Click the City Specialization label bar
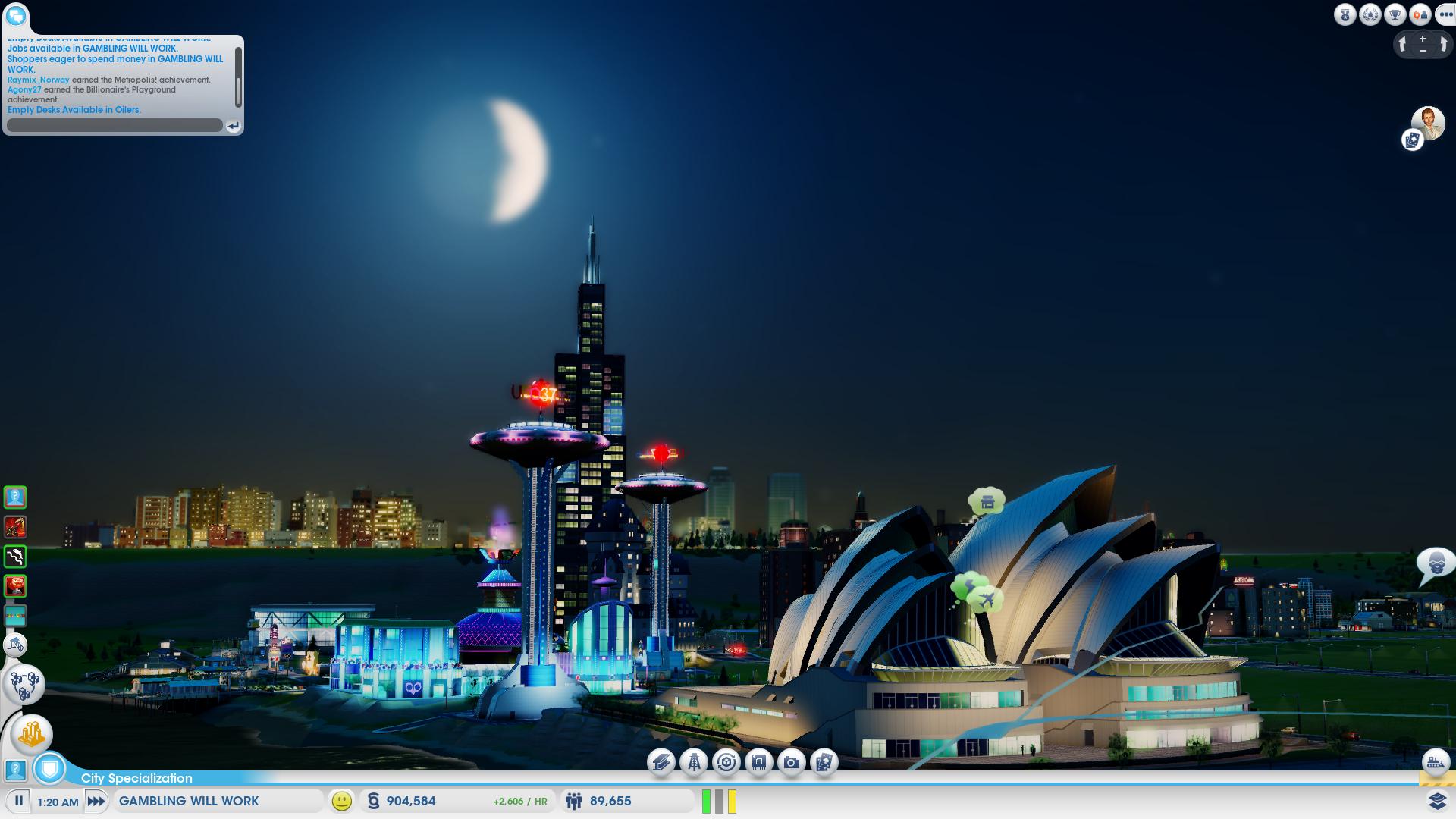This screenshot has height=819, width=1456. tap(136, 778)
